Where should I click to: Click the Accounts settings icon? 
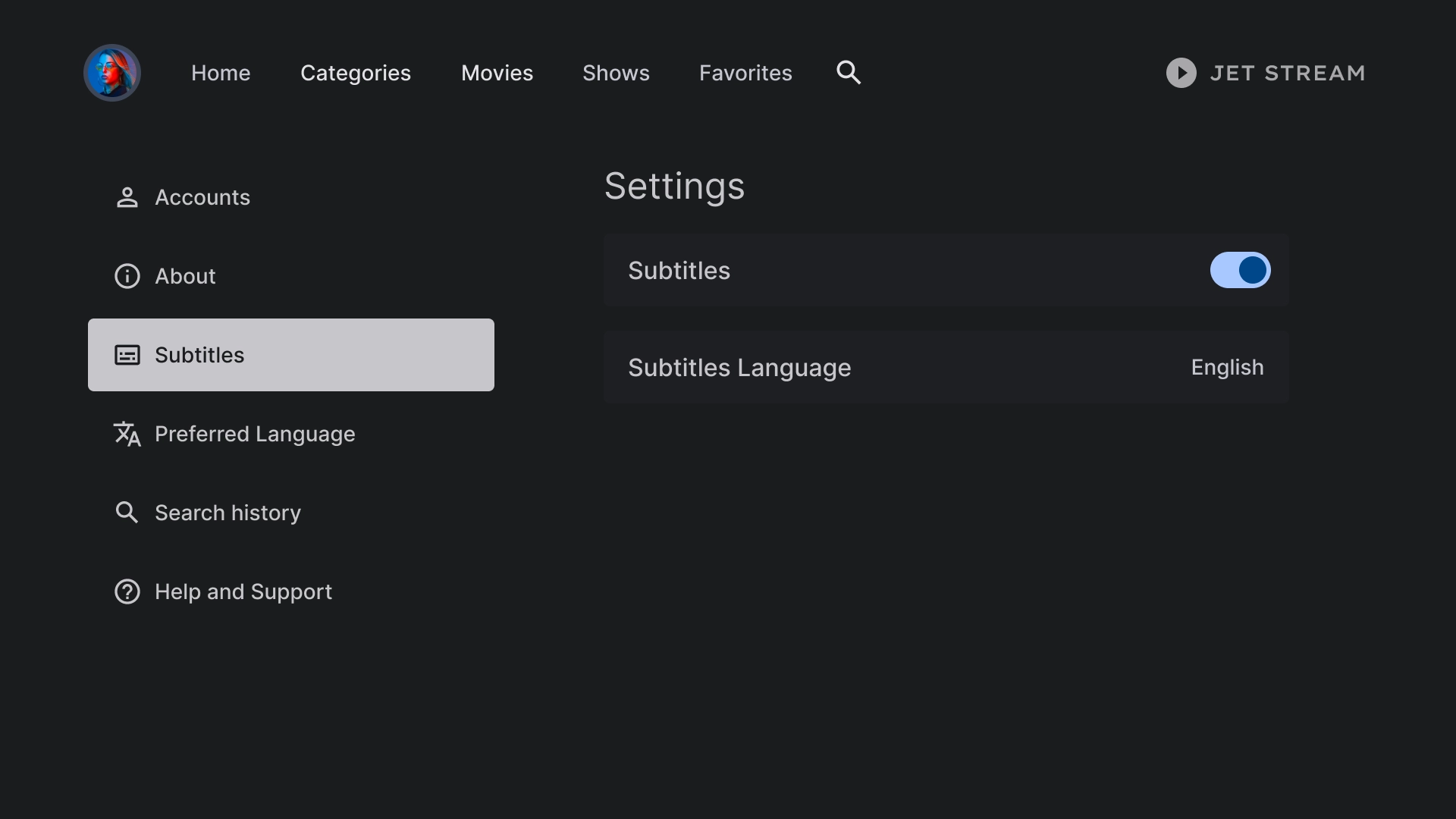(x=127, y=197)
